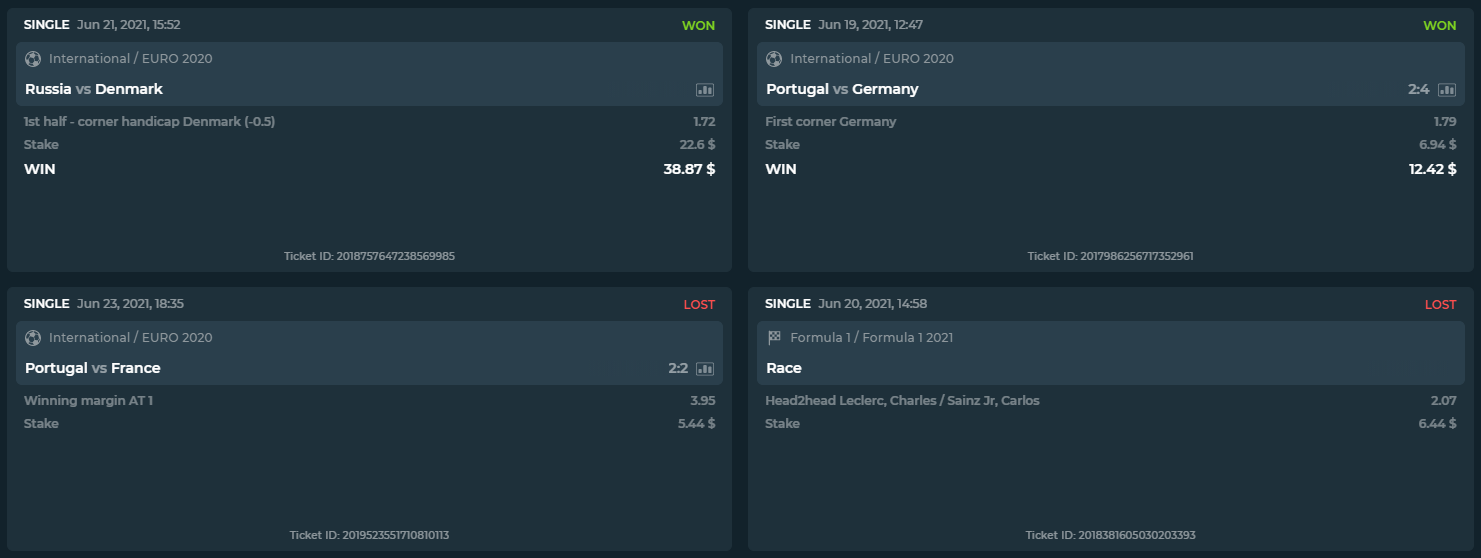Select Ticket ID ending 569985
Image resolution: width=1481 pixels, height=558 pixels.
369,256
